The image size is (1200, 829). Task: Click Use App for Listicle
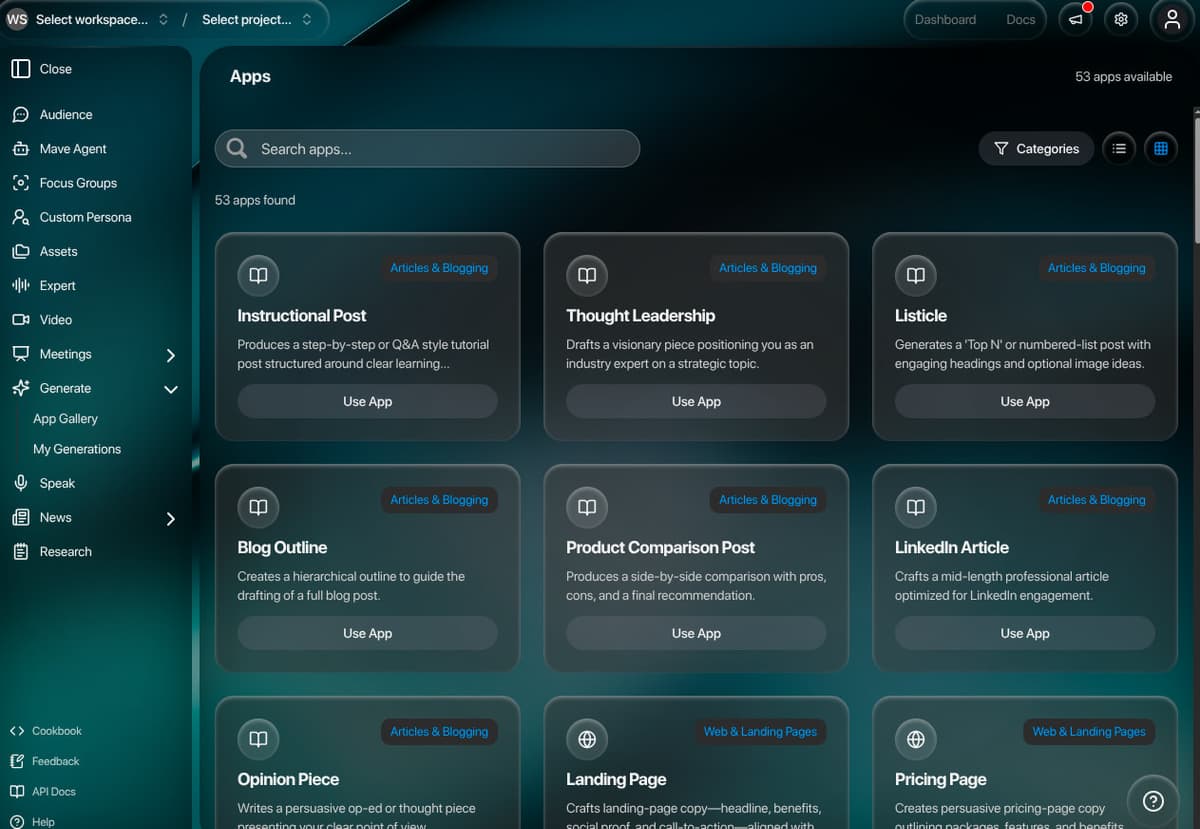(x=1025, y=401)
